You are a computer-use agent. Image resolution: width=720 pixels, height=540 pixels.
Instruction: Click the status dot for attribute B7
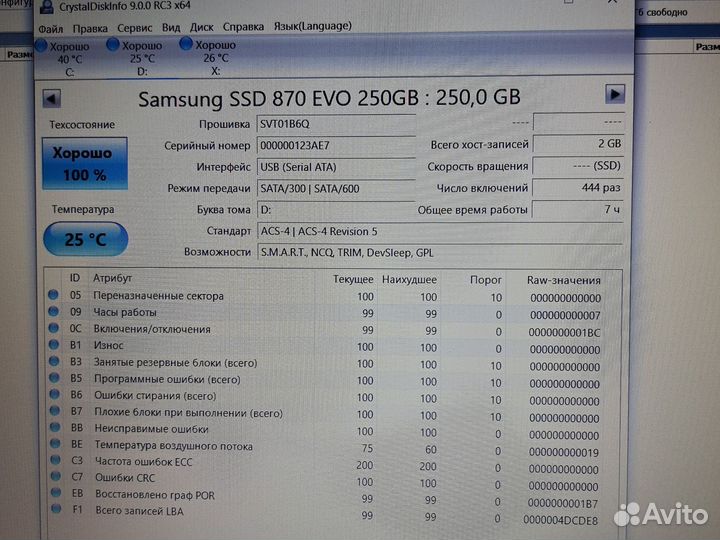pos(55,411)
